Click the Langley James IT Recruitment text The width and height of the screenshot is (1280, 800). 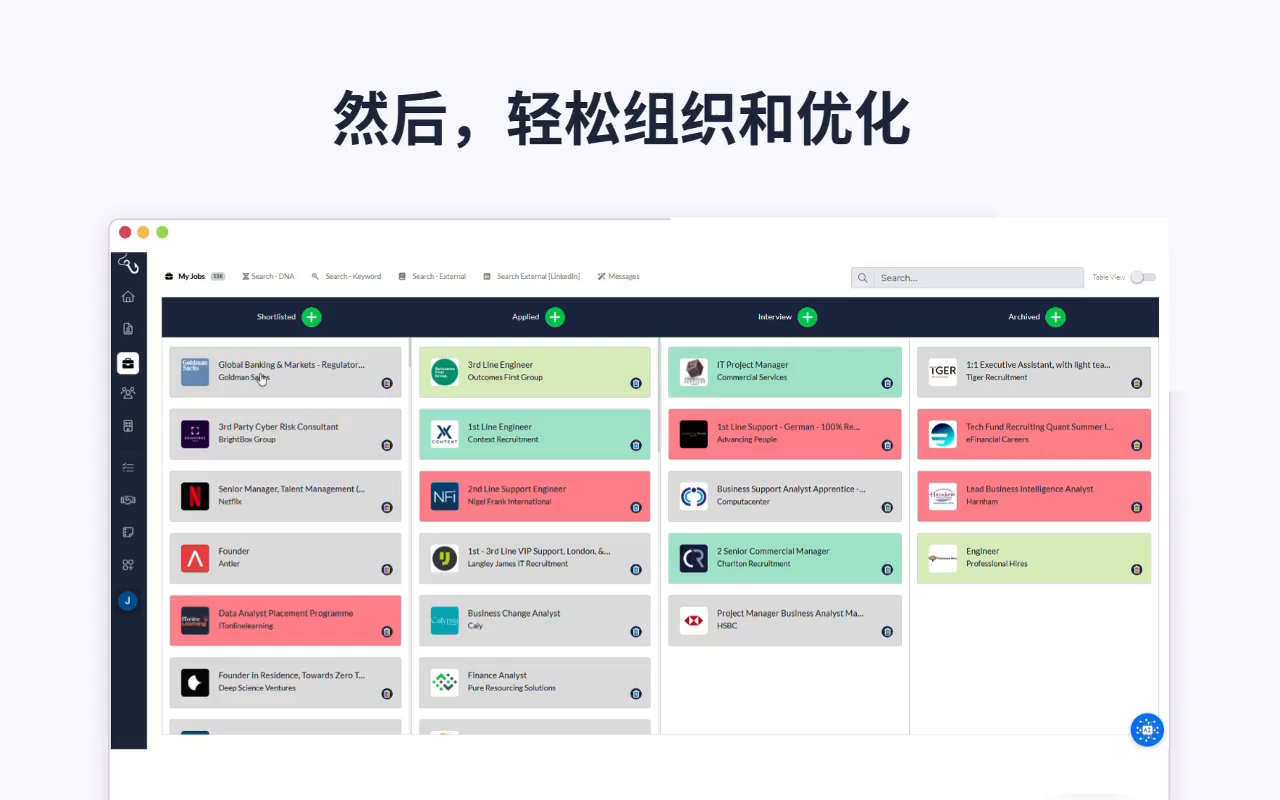518,564
